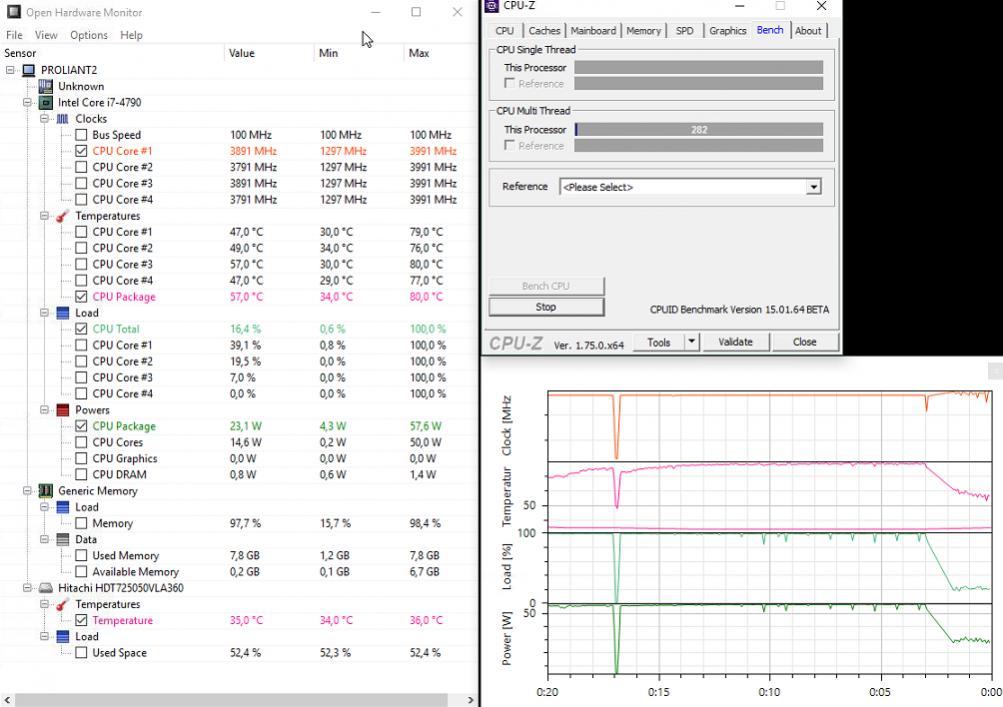Image resolution: width=1003 pixels, height=707 pixels.
Task: Check the Memory load checkbox
Action: coord(81,523)
